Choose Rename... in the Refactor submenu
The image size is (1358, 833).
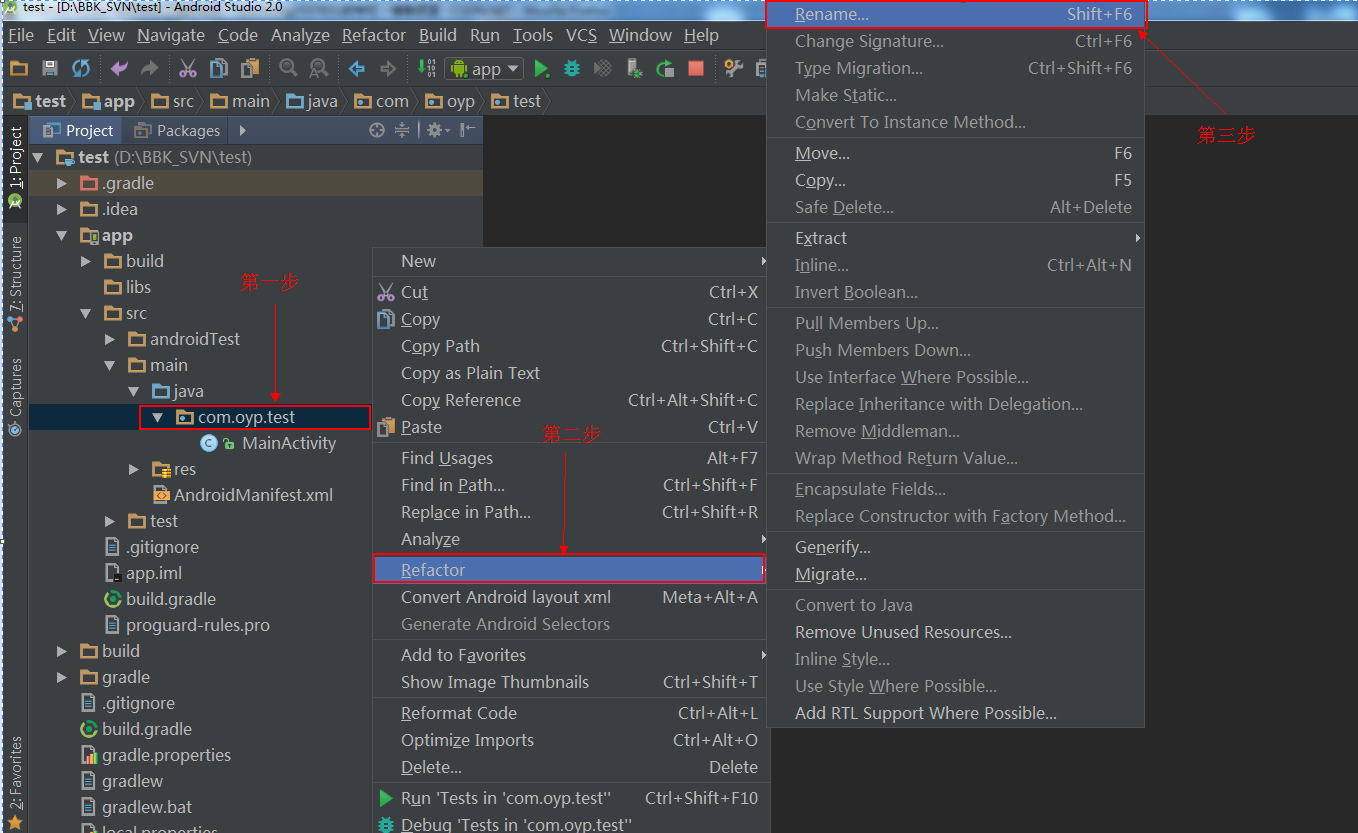[955, 14]
